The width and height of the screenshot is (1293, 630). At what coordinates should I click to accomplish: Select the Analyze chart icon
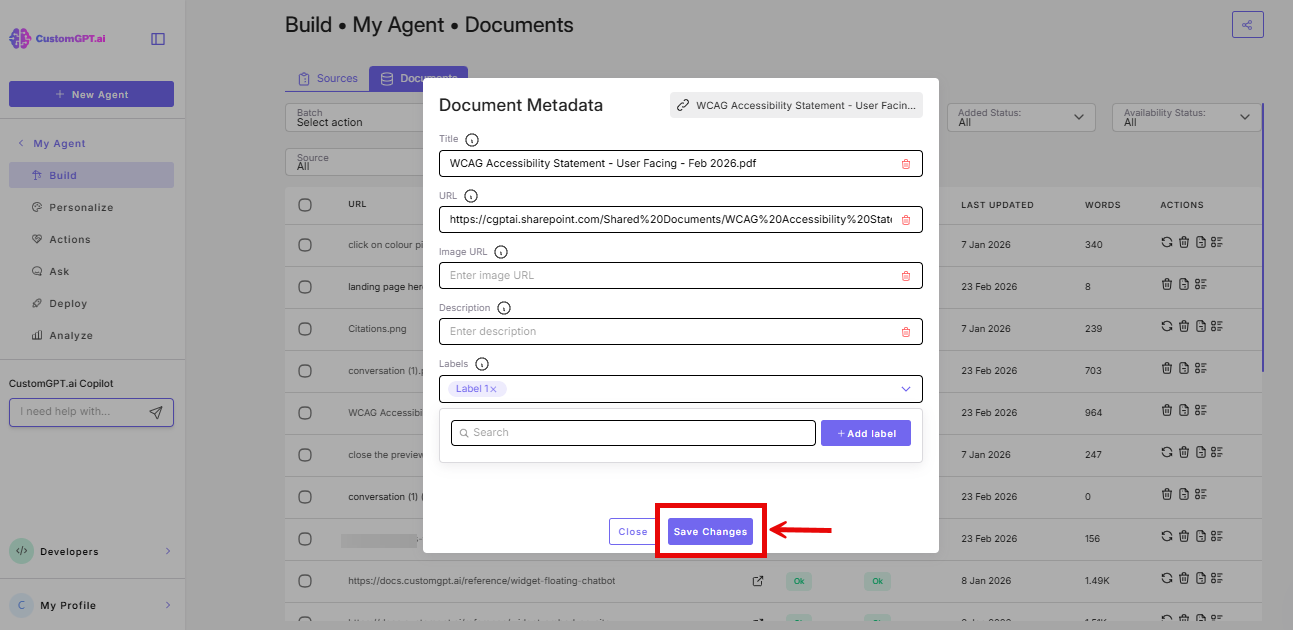coord(37,335)
